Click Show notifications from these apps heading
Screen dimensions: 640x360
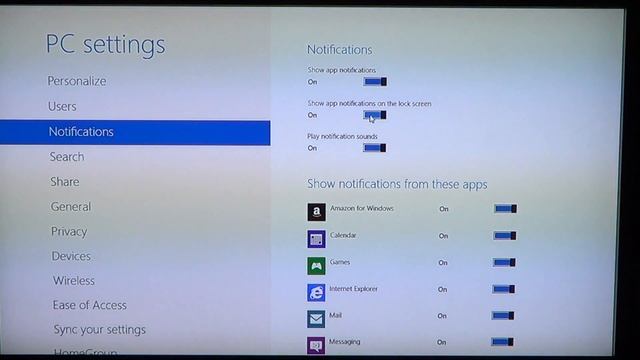click(x=397, y=184)
